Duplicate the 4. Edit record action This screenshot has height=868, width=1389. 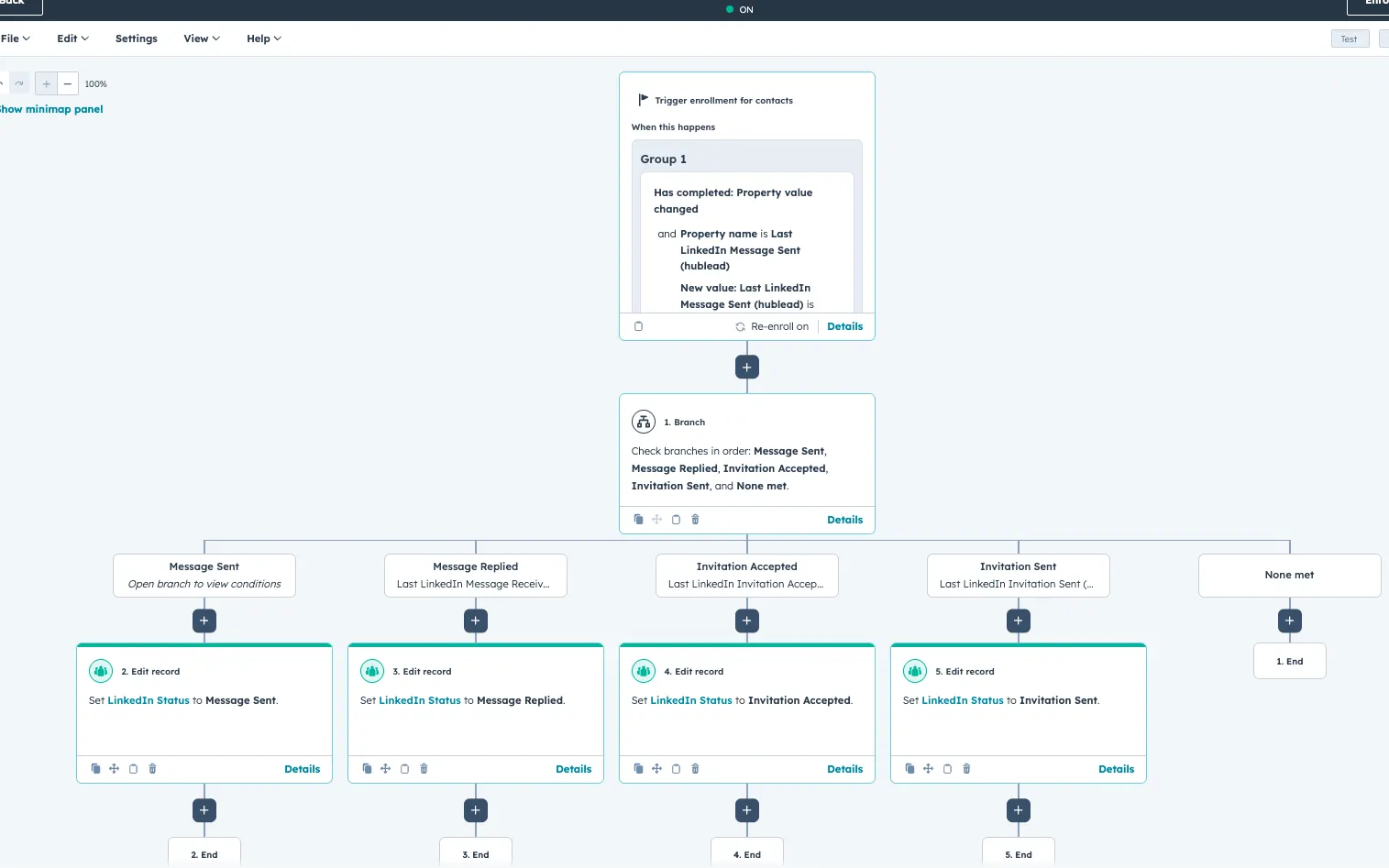click(638, 768)
